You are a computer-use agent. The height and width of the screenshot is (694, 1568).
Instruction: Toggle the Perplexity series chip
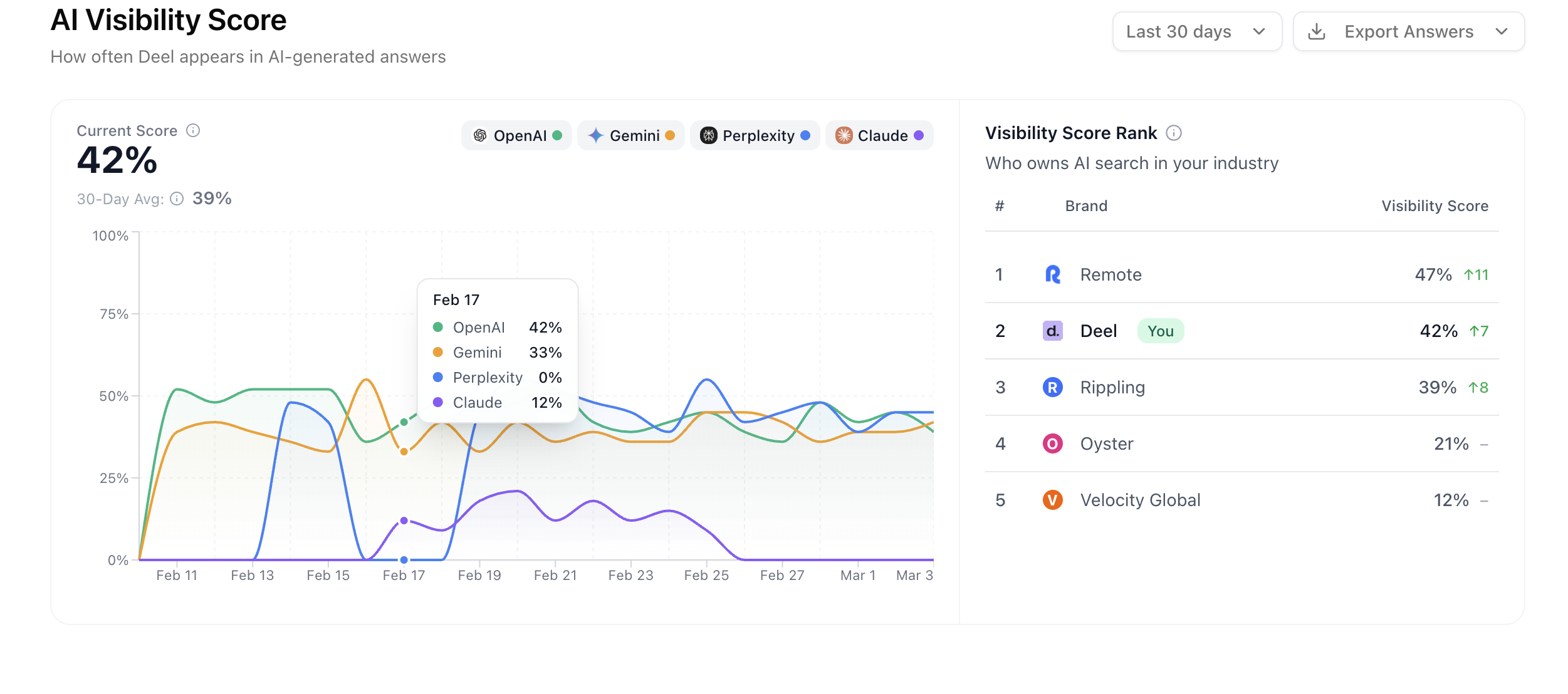tap(755, 135)
